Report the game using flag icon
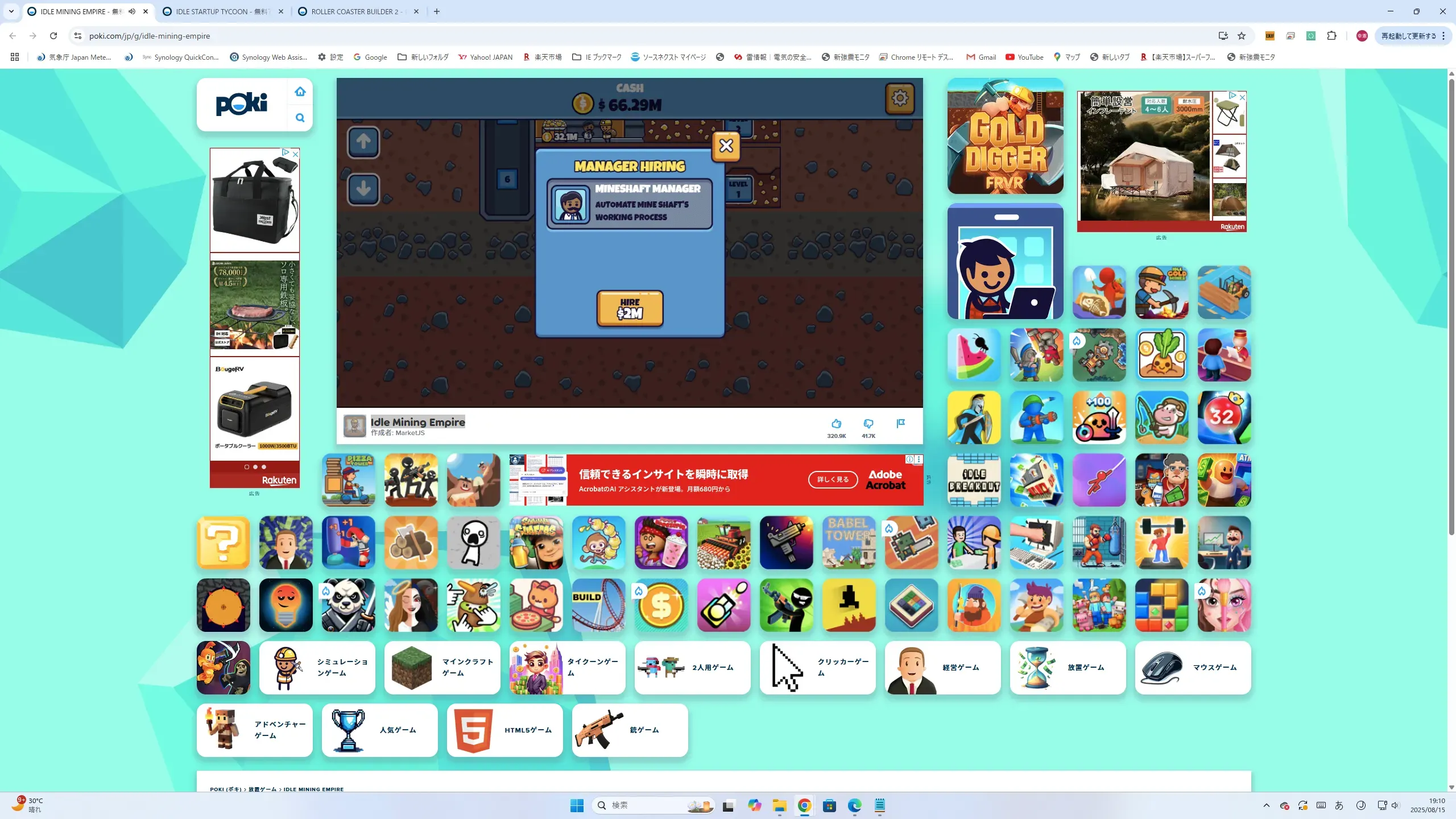Image resolution: width=1456 pixels, height=819 pixels. 900,424
